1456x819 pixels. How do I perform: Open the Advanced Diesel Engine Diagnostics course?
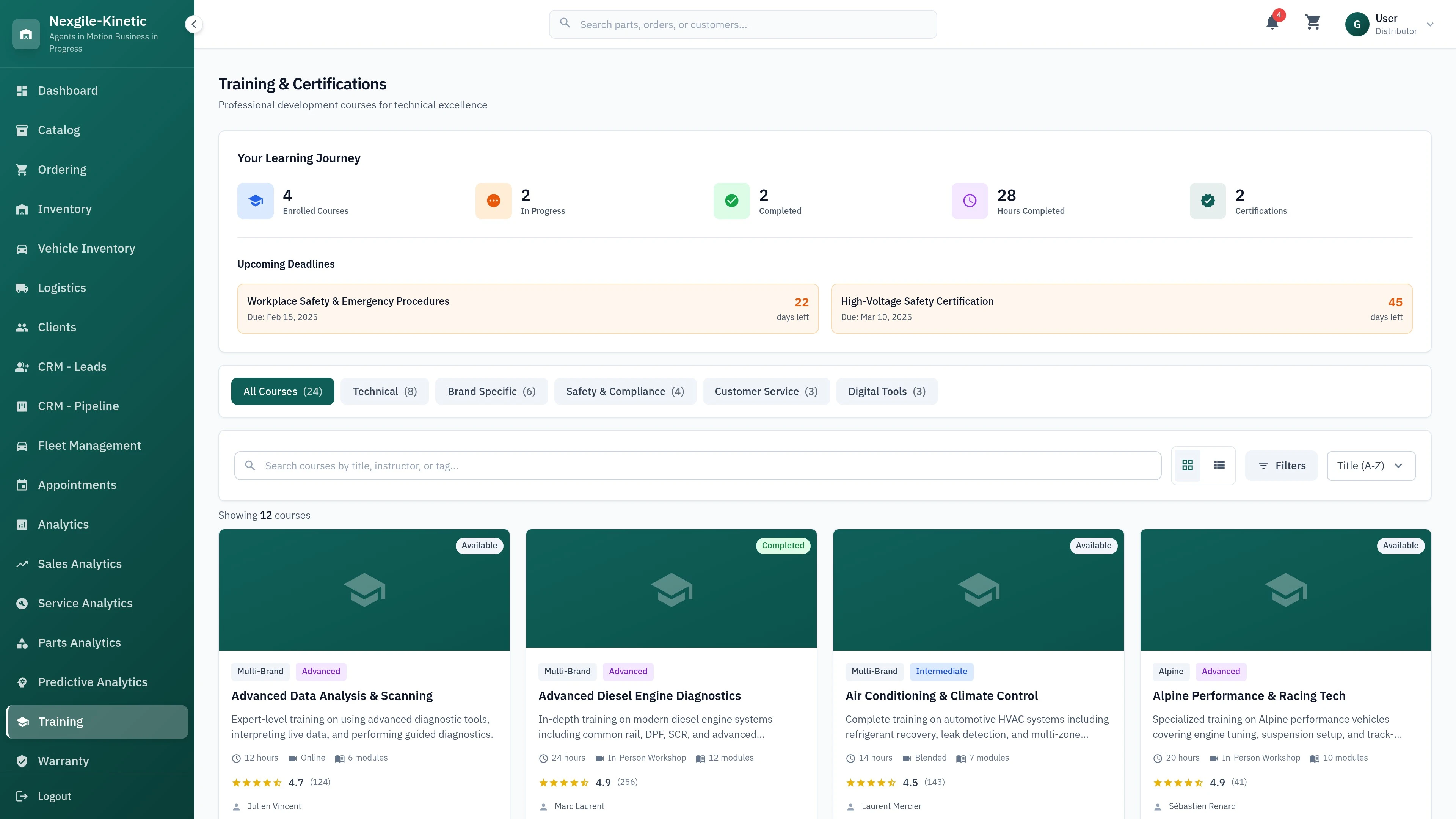(x=639, y=695)
